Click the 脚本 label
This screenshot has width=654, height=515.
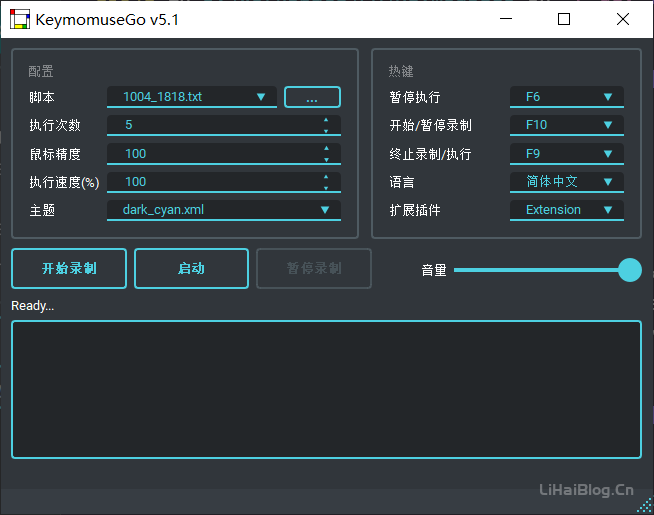pyautogui.click(x=42, y=97)
